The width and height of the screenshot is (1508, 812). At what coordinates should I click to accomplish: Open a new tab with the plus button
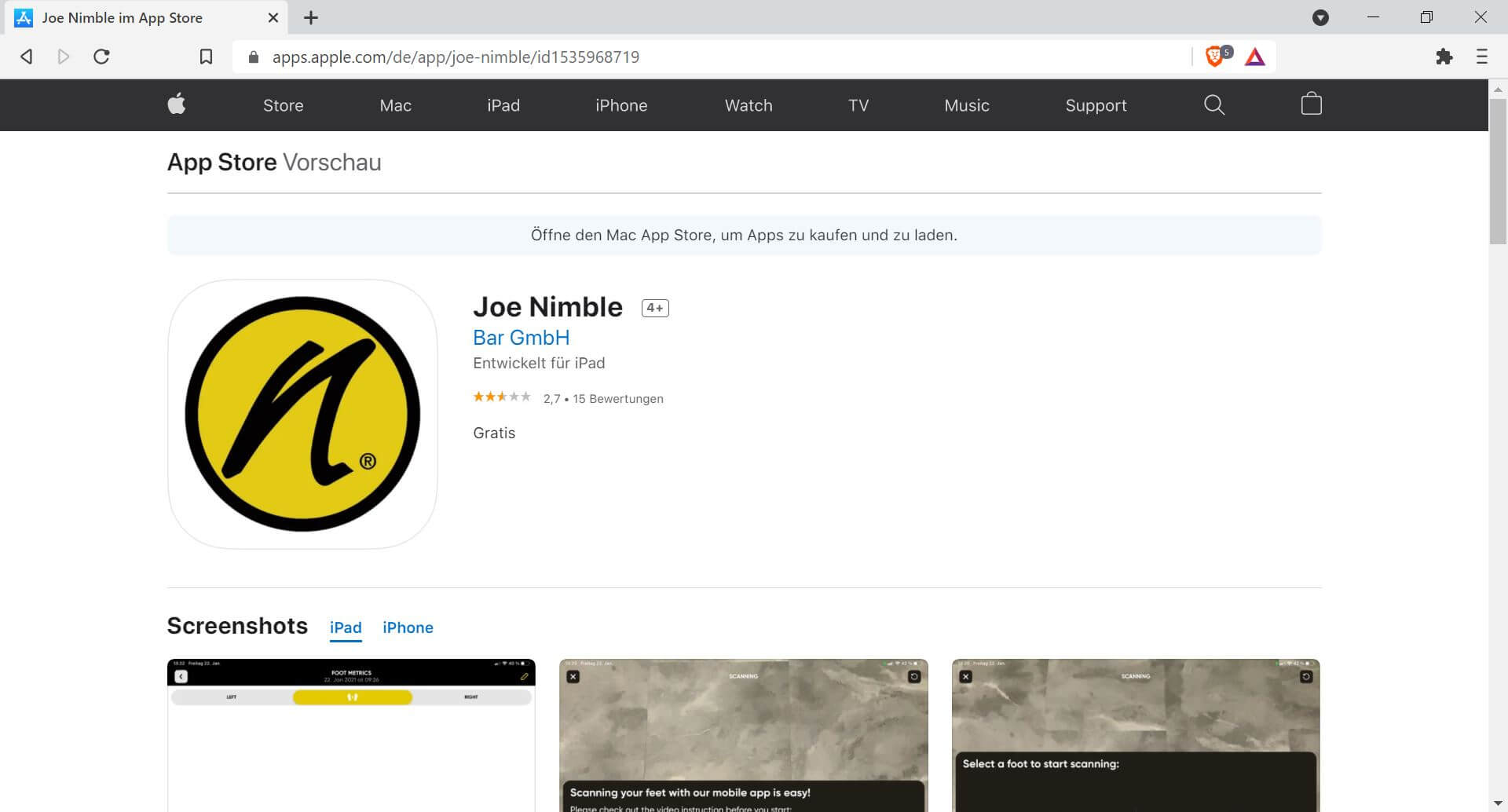pyautogui.click(x=311, y=17)
